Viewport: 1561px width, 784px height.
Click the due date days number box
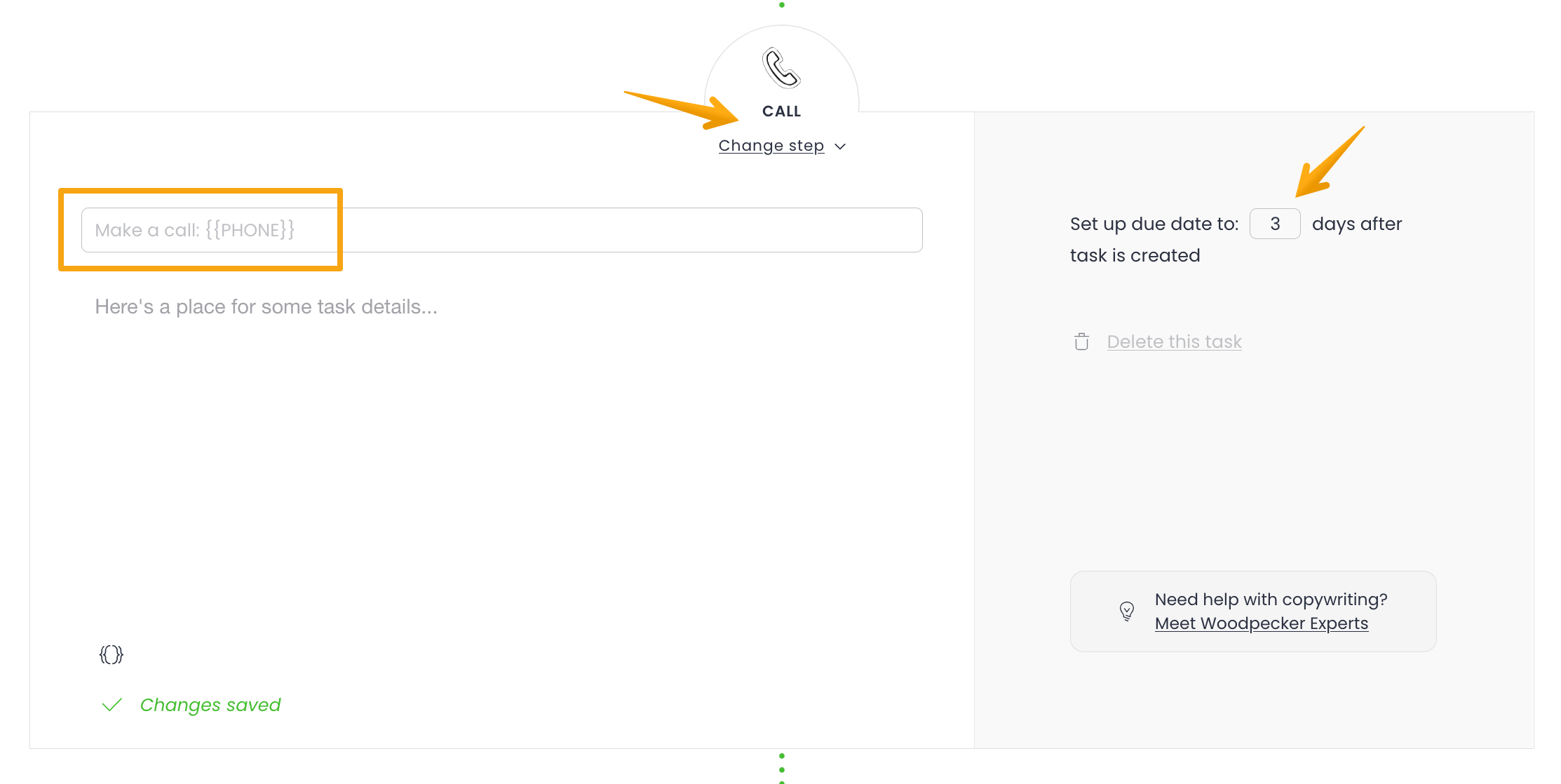tap(1274, 224)
